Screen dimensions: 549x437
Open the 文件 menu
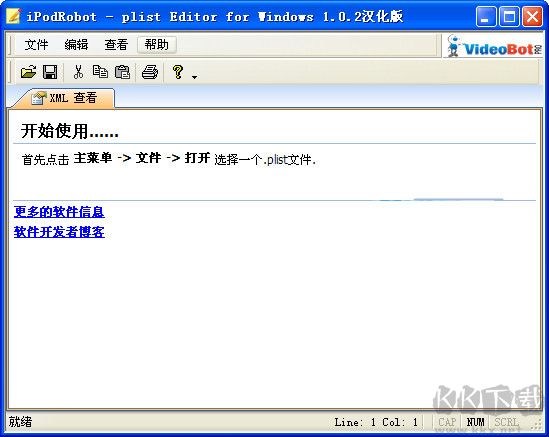(36, 45)
